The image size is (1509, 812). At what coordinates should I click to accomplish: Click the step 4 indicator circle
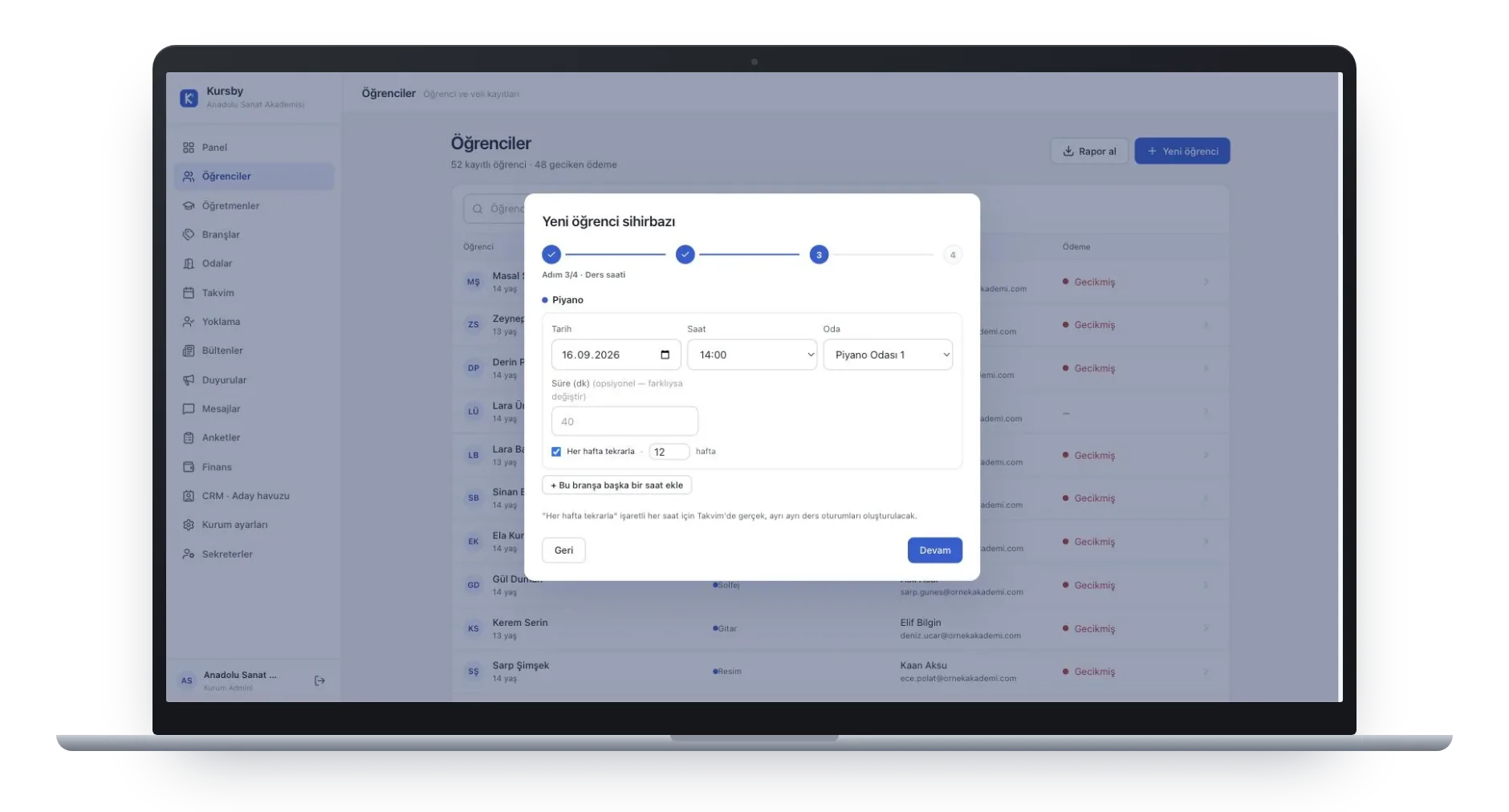click(x=953, y=255)
